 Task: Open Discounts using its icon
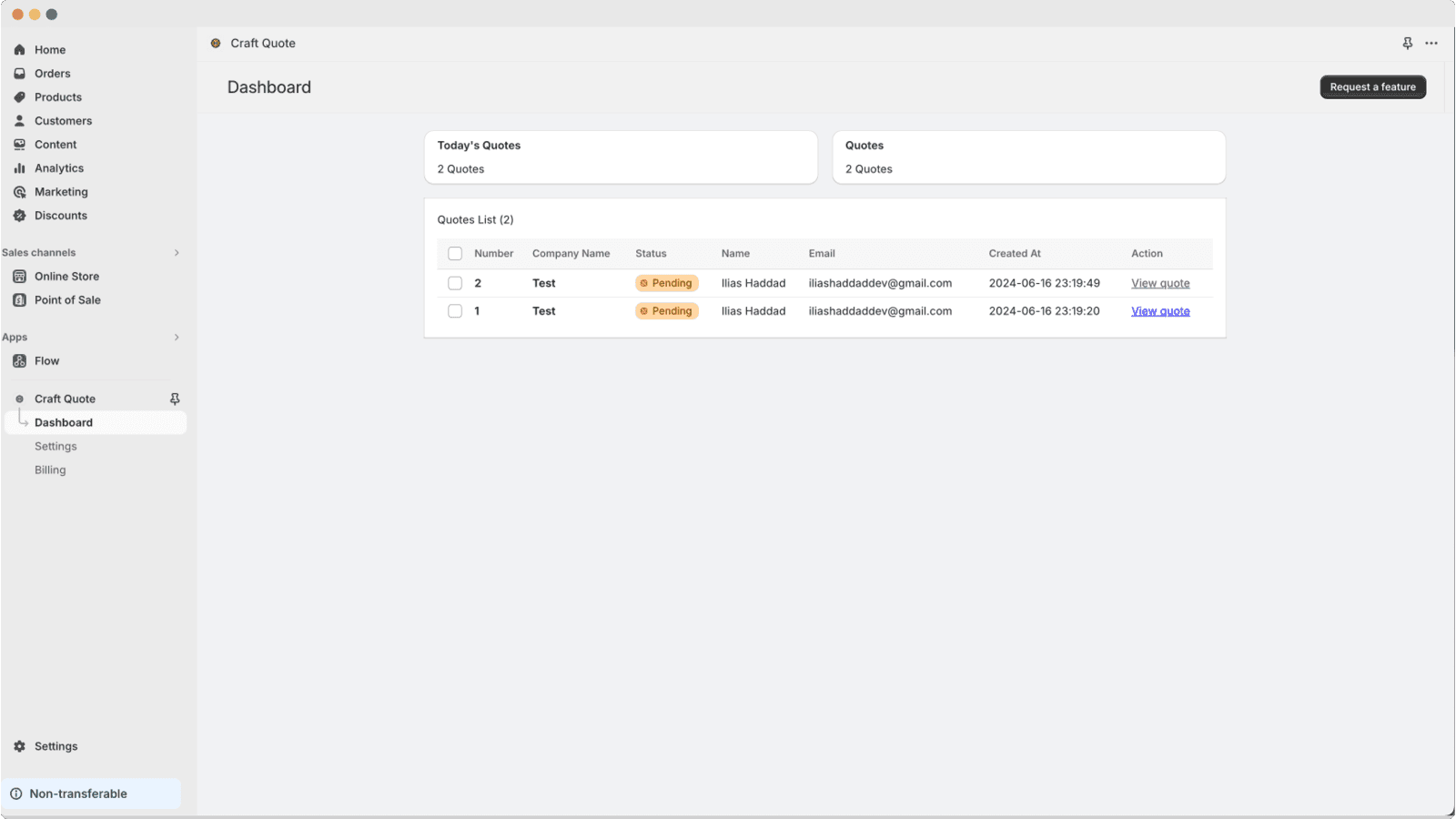click(20, 215)
